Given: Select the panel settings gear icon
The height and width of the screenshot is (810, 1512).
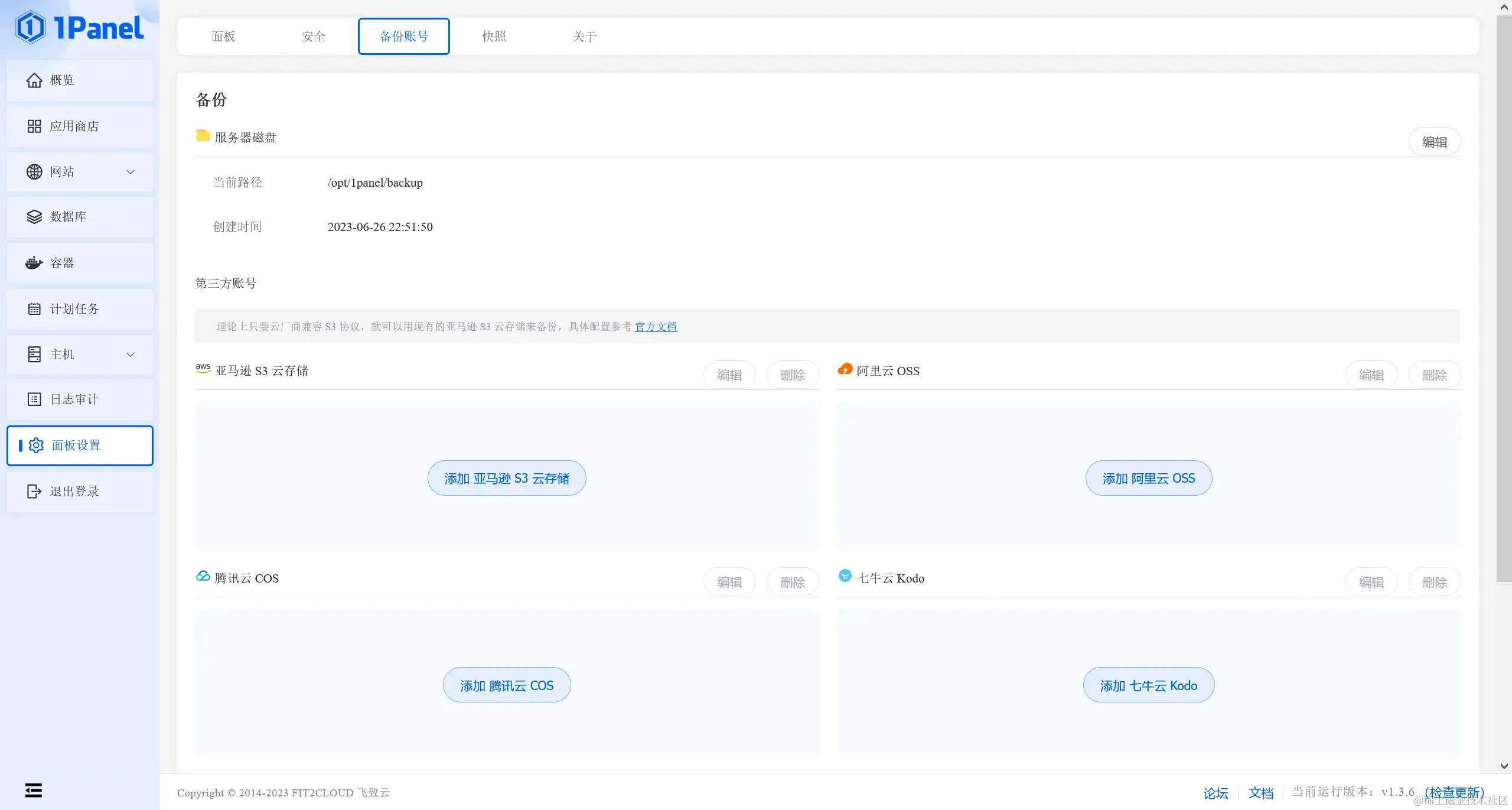Looking at the screenshot, I should (x=36, y=445).
